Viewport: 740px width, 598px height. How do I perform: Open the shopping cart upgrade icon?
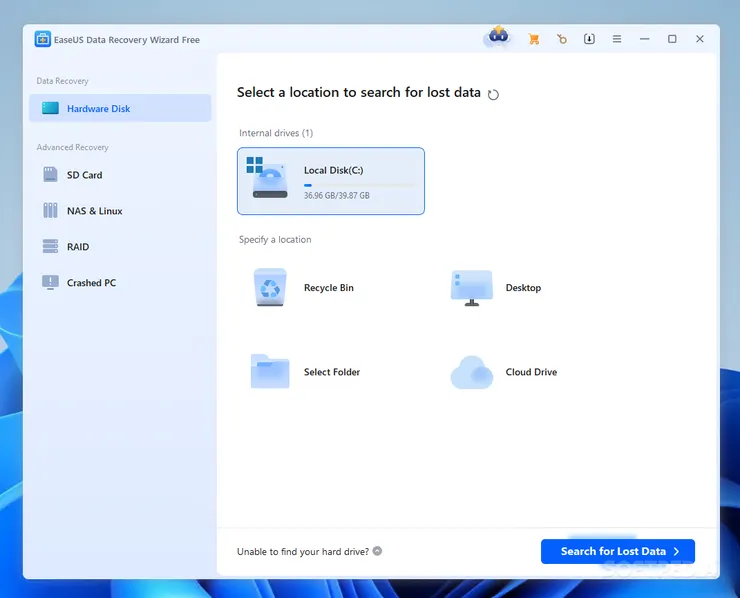pos(534,39)
